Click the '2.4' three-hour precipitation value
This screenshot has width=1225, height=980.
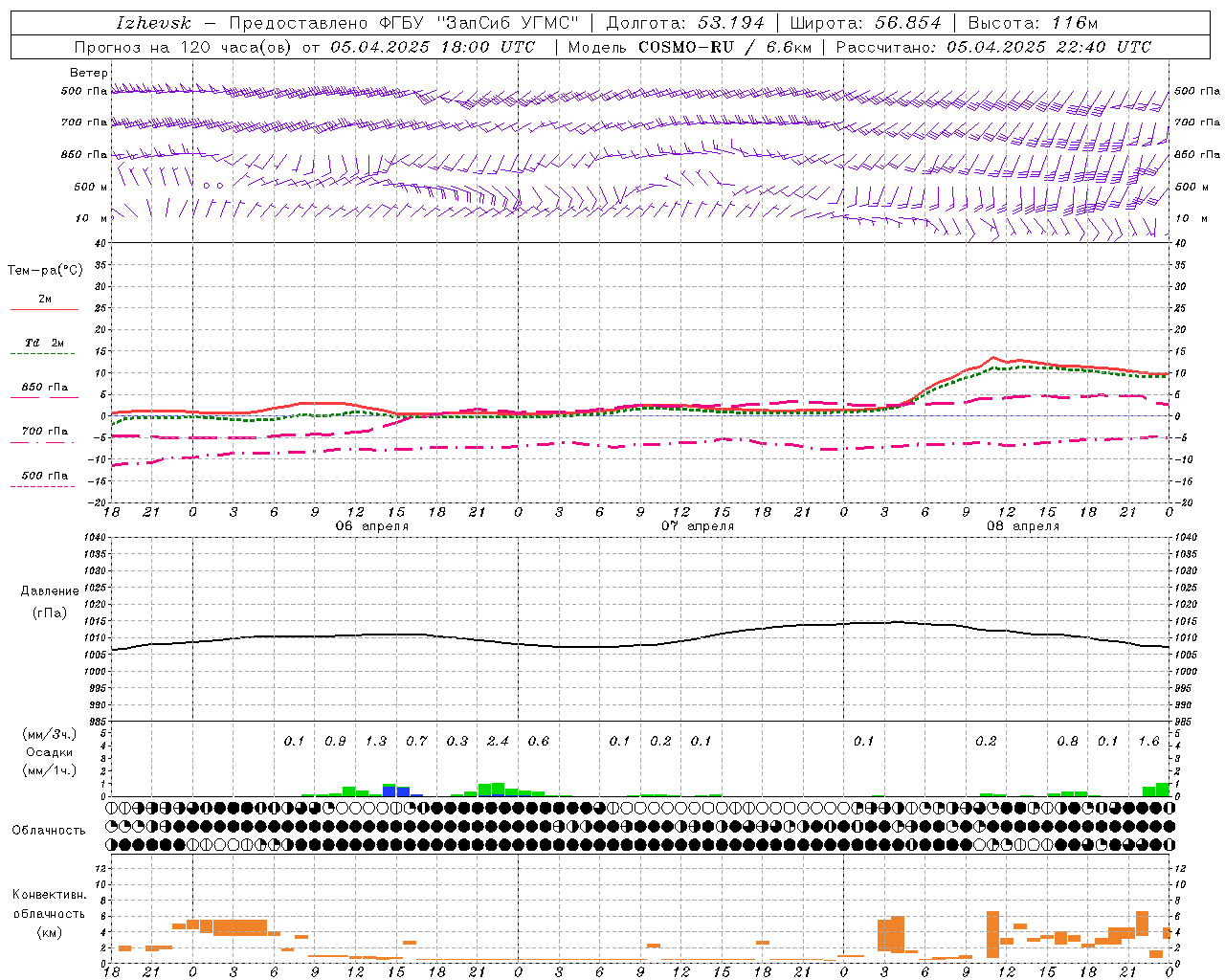click(x=498, y=742)
